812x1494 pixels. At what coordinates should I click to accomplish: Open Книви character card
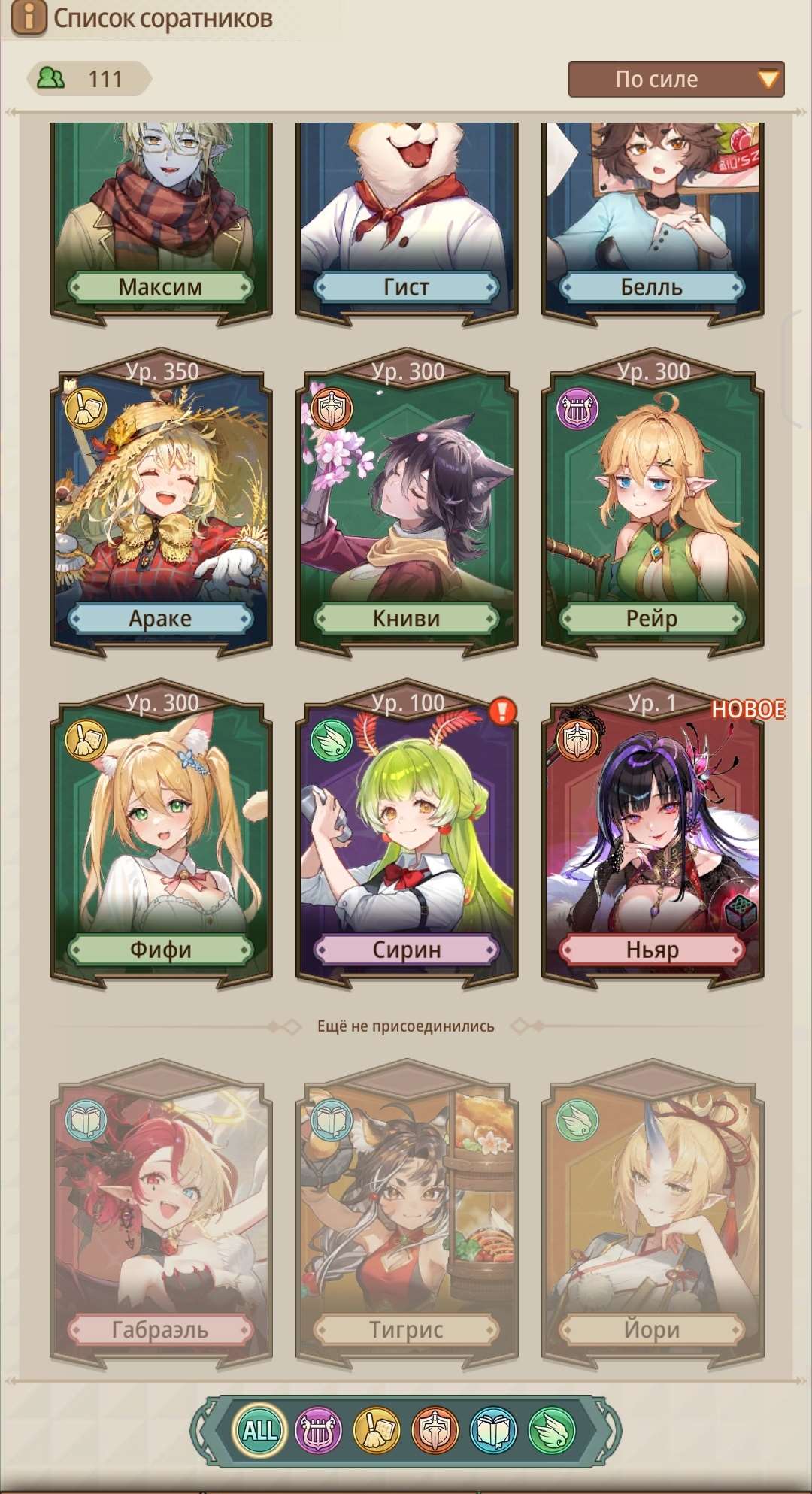[407, 501]
